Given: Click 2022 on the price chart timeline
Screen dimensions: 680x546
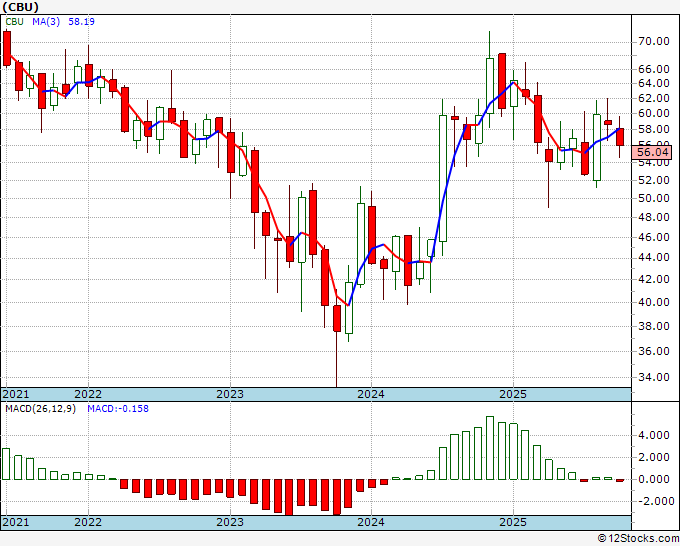Looking at the screenshot, I should pos(88,394).
